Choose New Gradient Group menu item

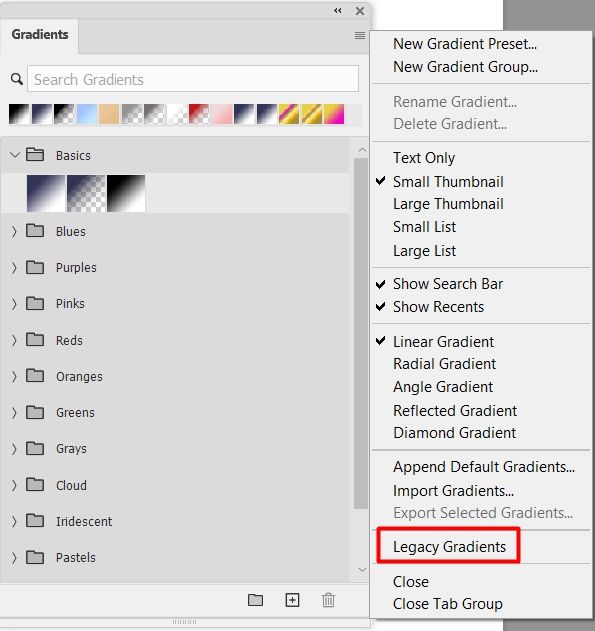coord(465,67)
